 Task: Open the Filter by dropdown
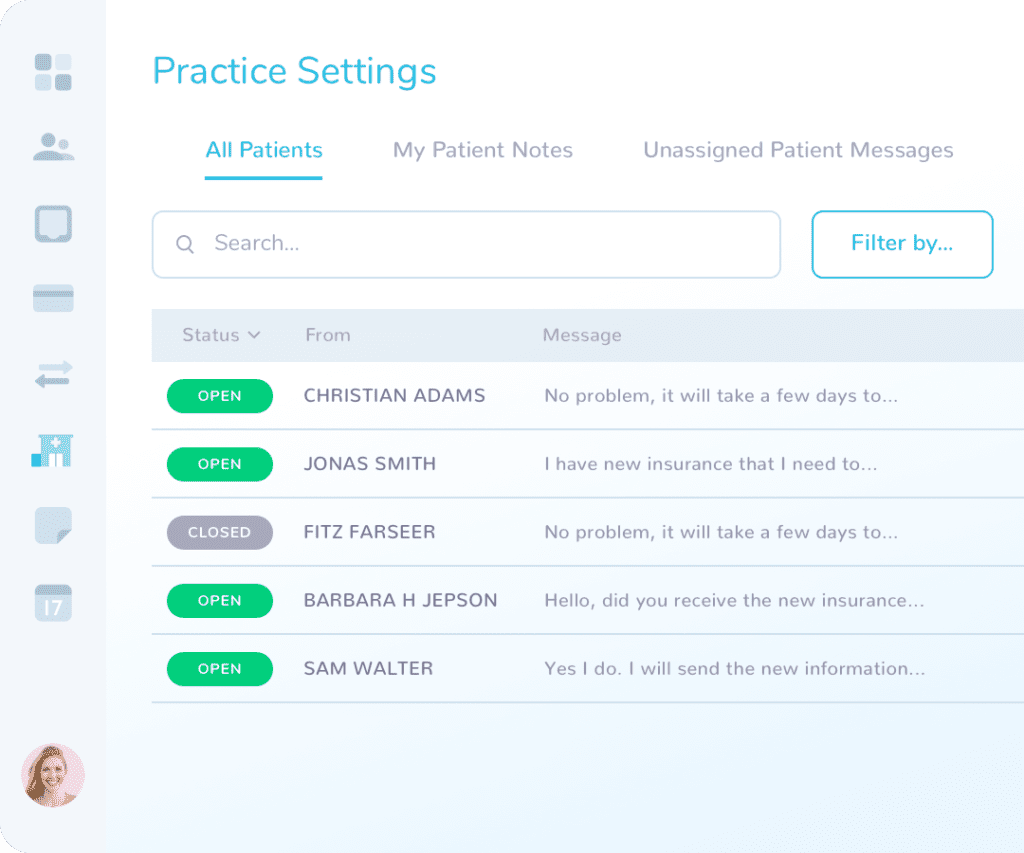point(901,243)
